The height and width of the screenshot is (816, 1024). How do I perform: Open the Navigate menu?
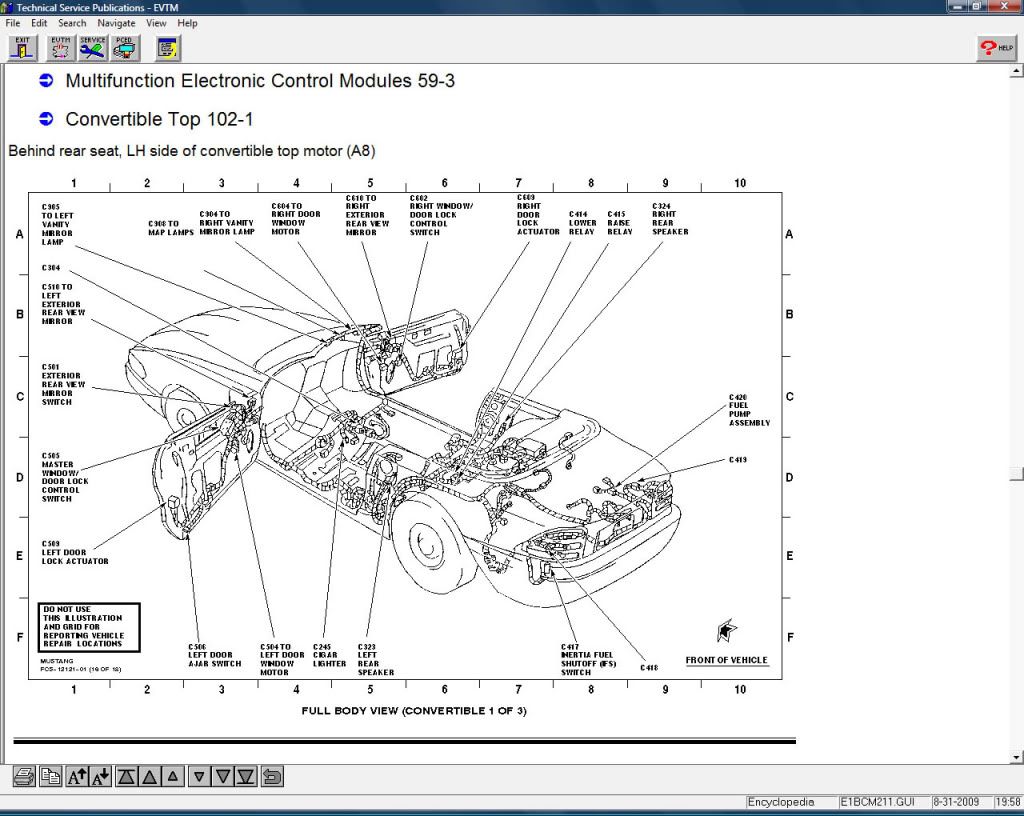pyautogui.click(x=116, y=22)
